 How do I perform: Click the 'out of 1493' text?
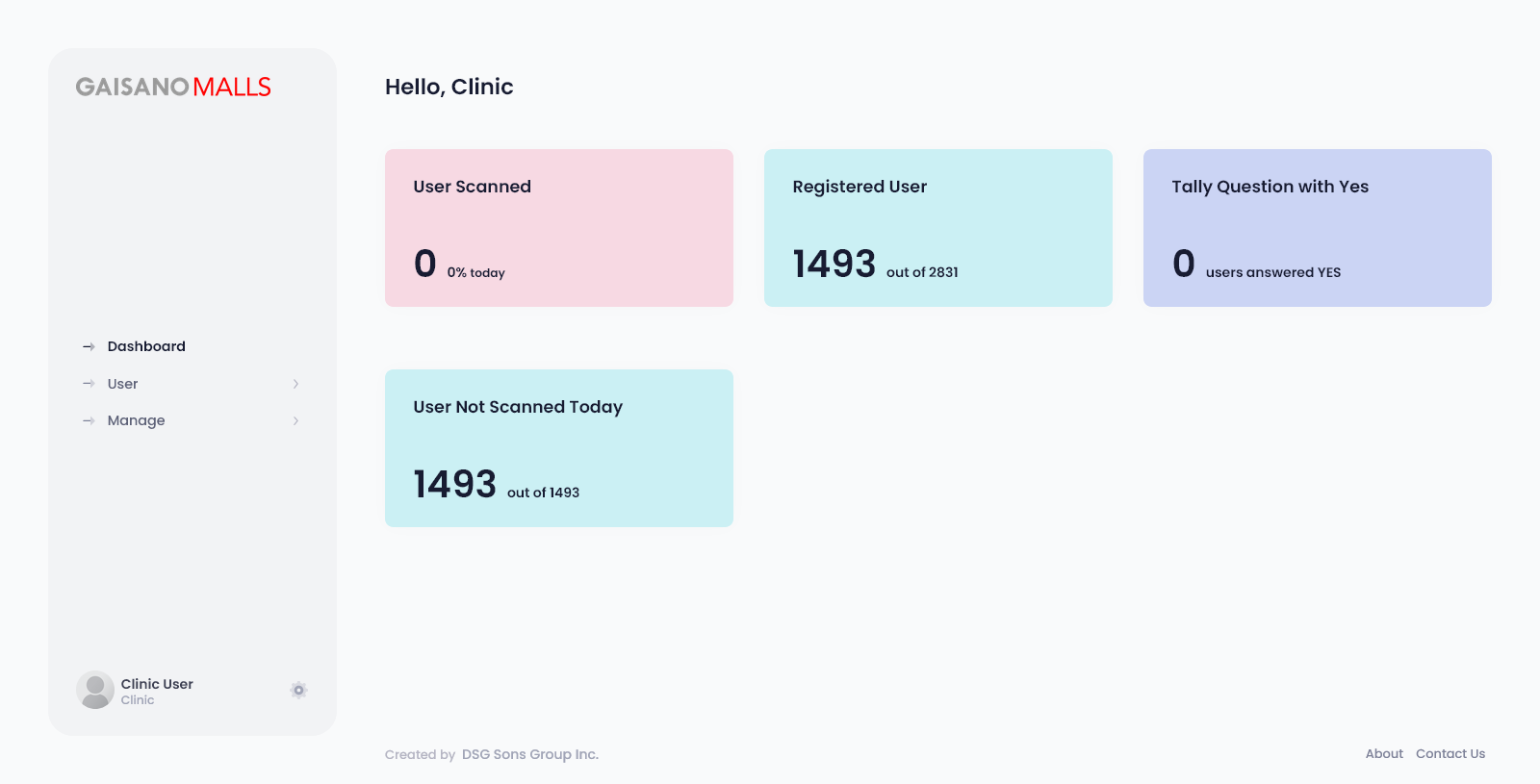[x=543, y=493]
